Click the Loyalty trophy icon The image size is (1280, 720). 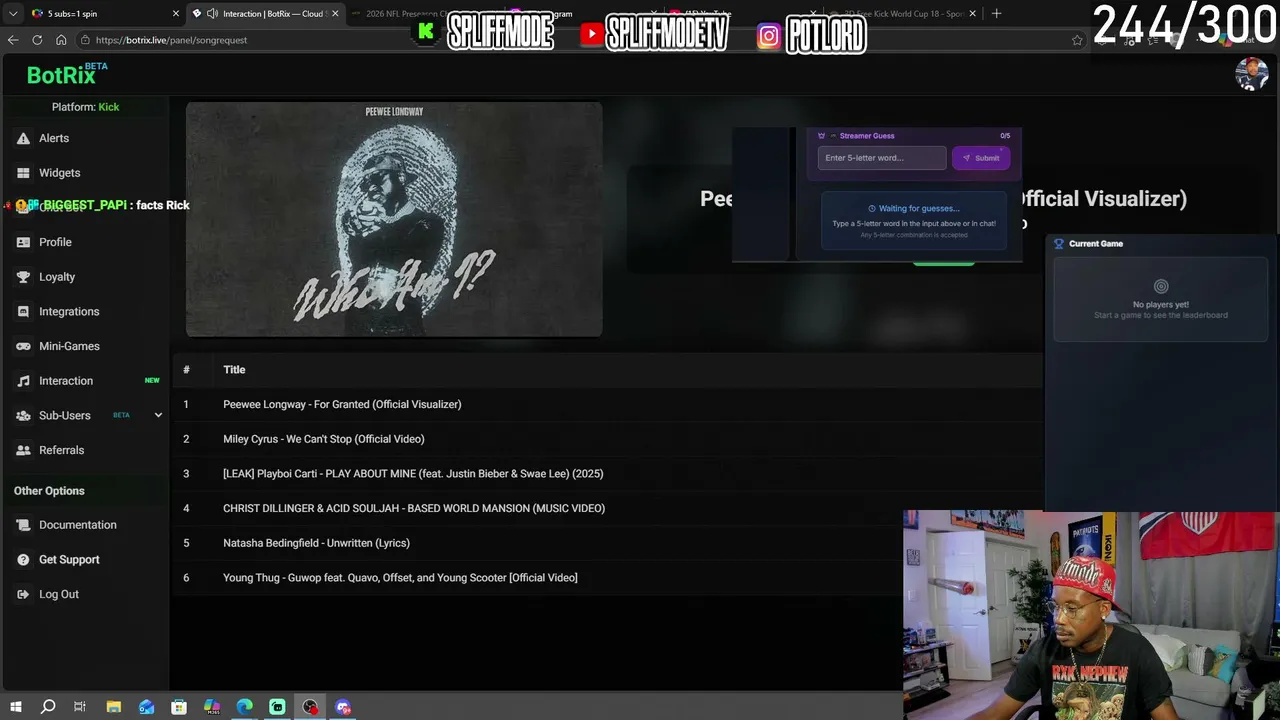point(23,277)
